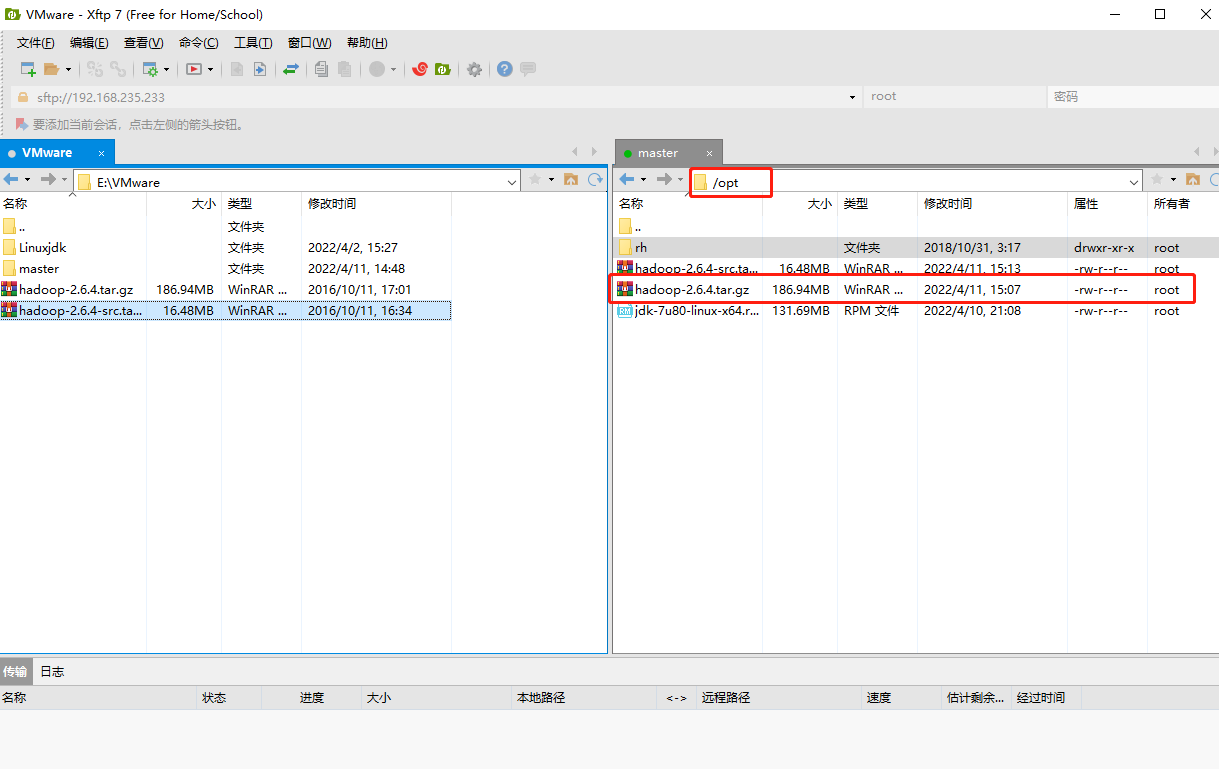Open the dropdown next to red play-screen icon
The width and height of the screenshot is (1219, 769).
coord(210,69)
